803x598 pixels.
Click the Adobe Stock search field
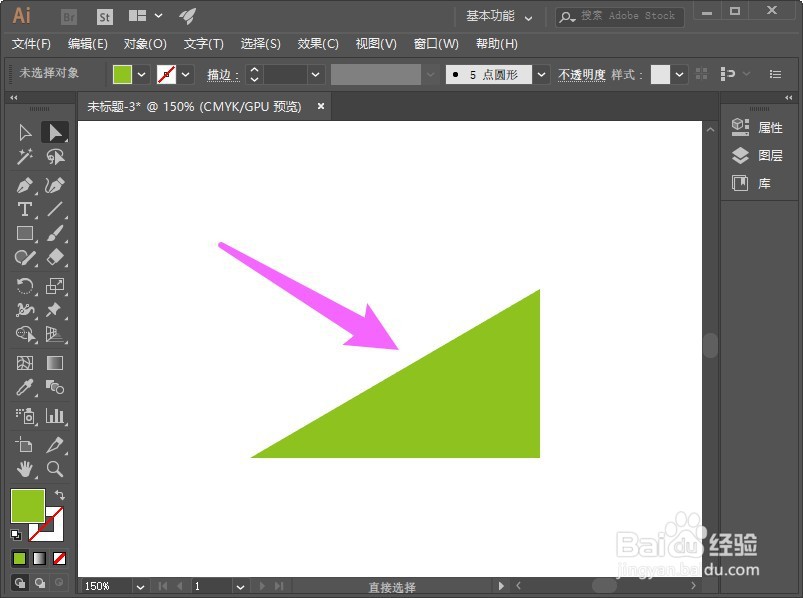click(620, 16)
